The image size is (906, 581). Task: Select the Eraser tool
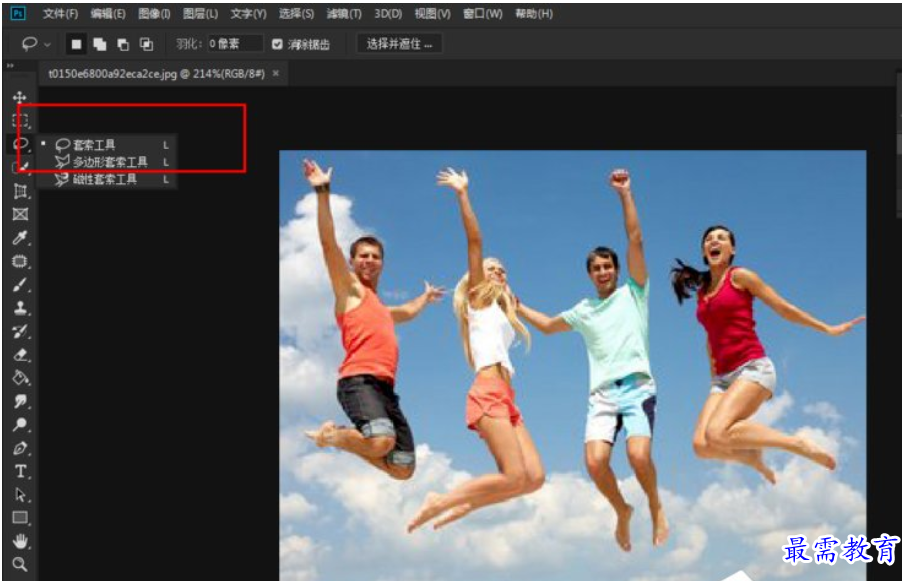(20, 355)
